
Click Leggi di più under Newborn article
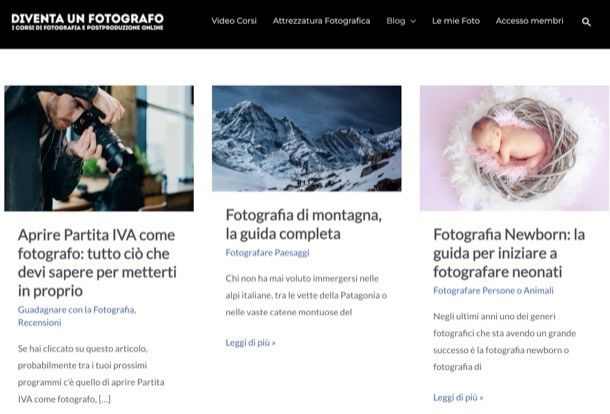(x=458, y=397)
